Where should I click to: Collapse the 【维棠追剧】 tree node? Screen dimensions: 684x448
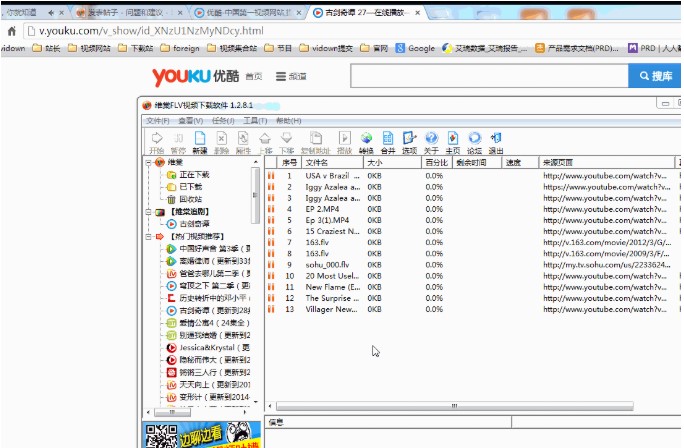tap(148, 212)
